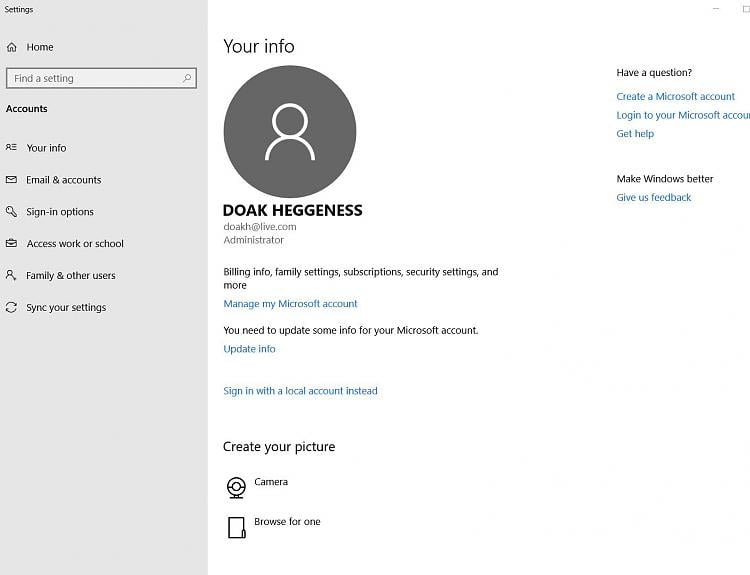Image resolution: width=750 pixels, height=575 pixels.
Task: Click the Family & other users person icon
Action: click(x=11, y=275)
